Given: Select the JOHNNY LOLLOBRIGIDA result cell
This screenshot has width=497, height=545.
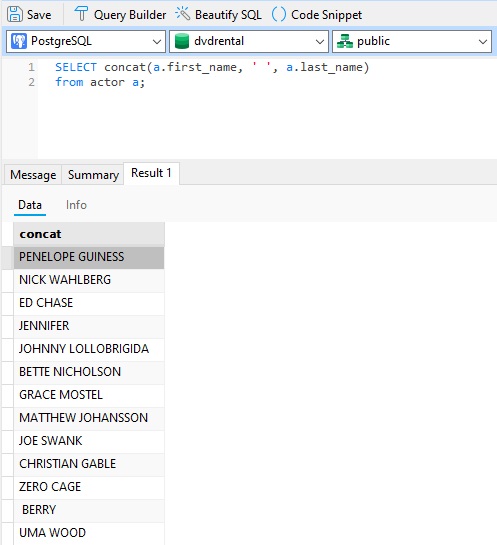Looking at the screenshot, I should [89, 349].
